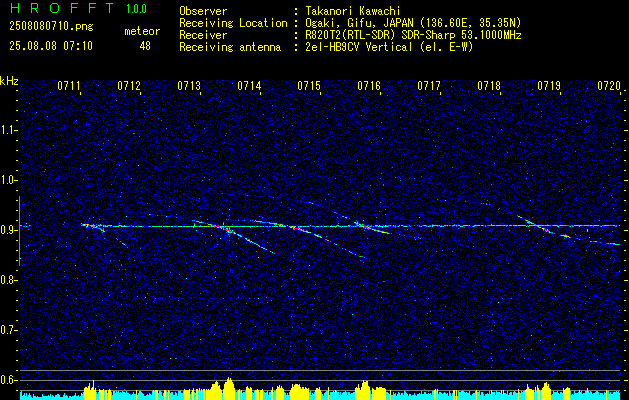Click the file name 2508080710.png

[x=51, y=27]
